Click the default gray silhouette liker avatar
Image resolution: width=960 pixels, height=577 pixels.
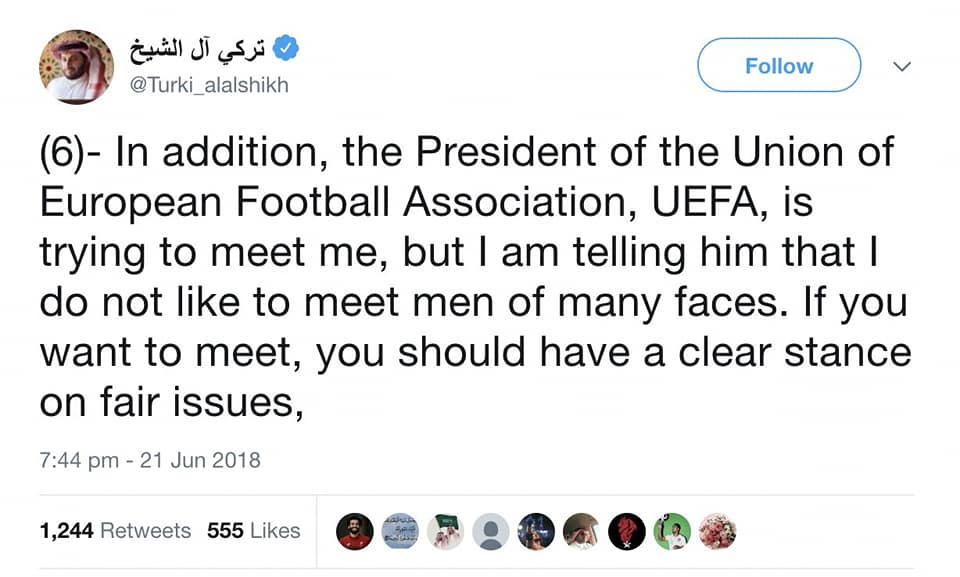pyautogui.click(x=490, y=532)
